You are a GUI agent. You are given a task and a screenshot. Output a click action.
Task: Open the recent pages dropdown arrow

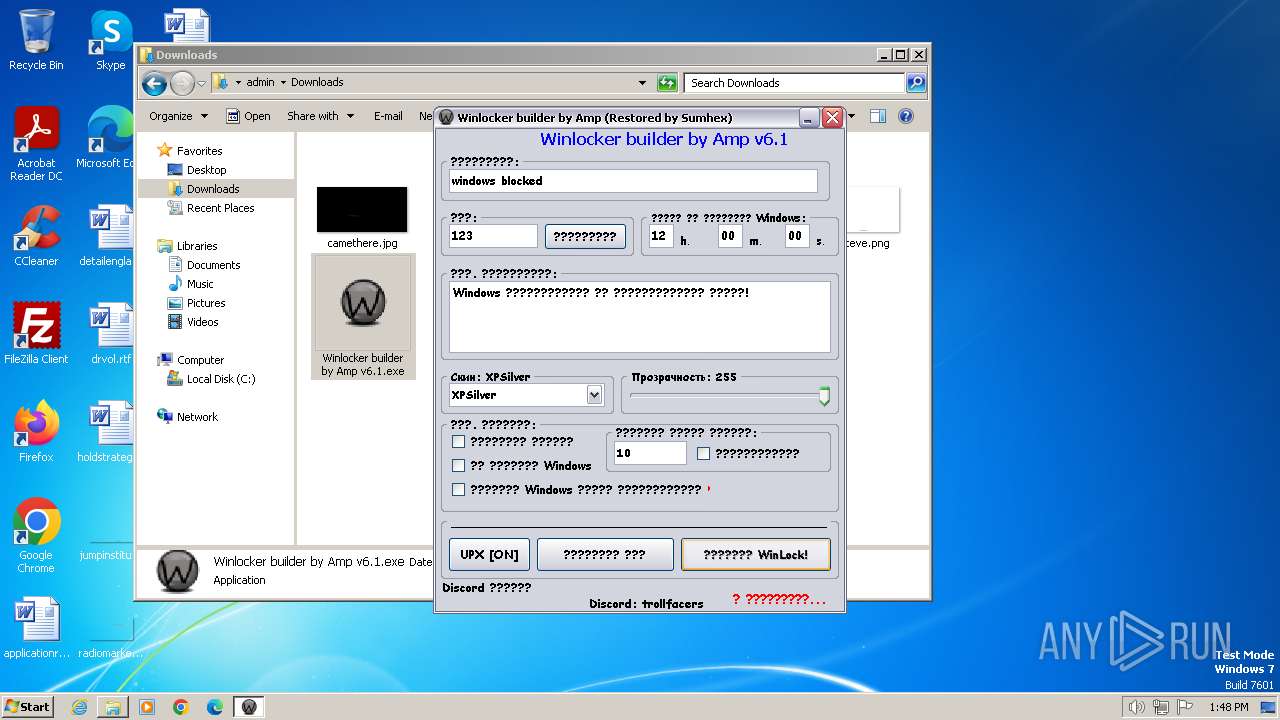tap(201, 83)
